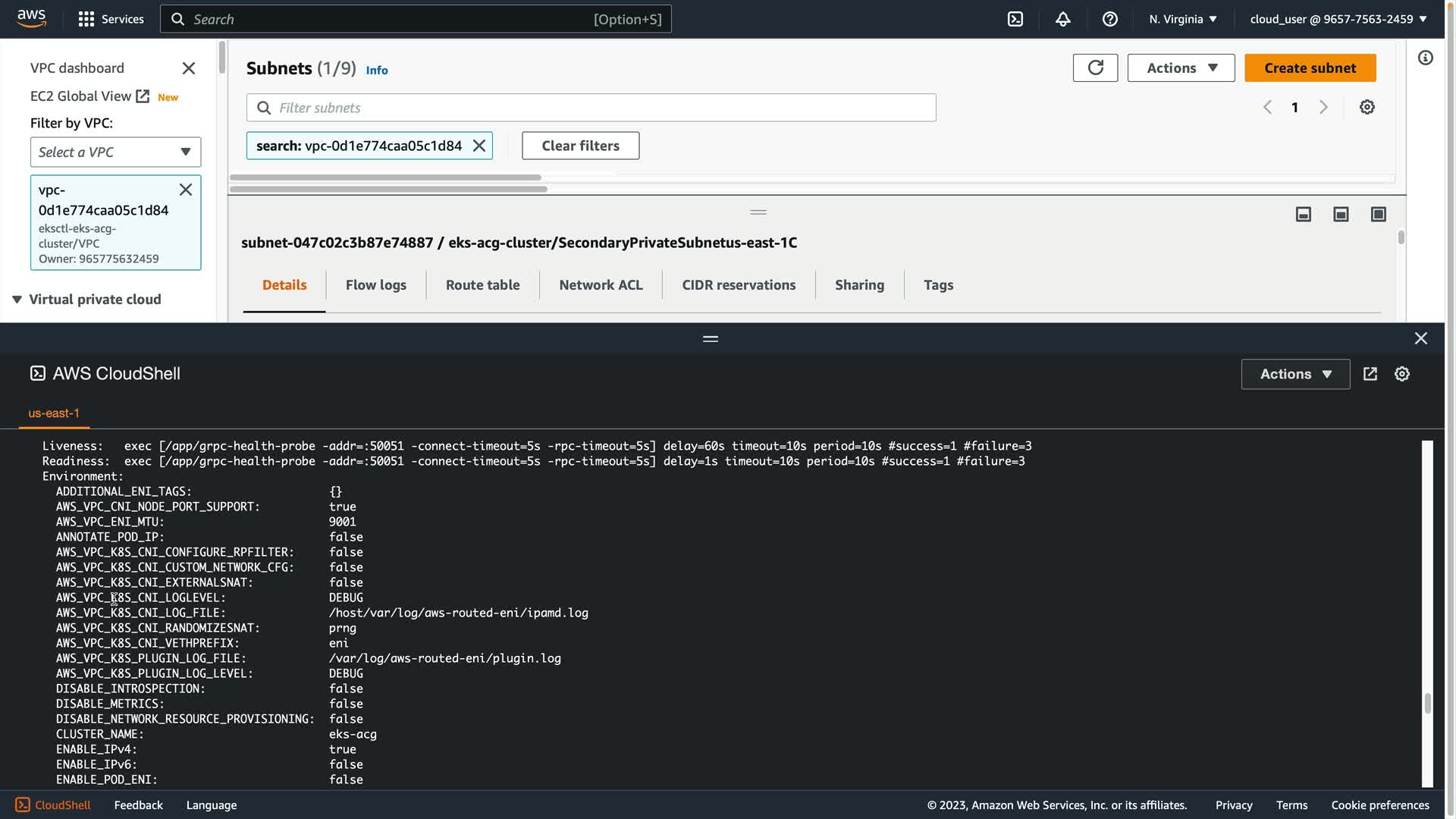This screenshot has height=819, width=1456.
Task: Open the help question mark icon
Action: (x=1109, y=19)
